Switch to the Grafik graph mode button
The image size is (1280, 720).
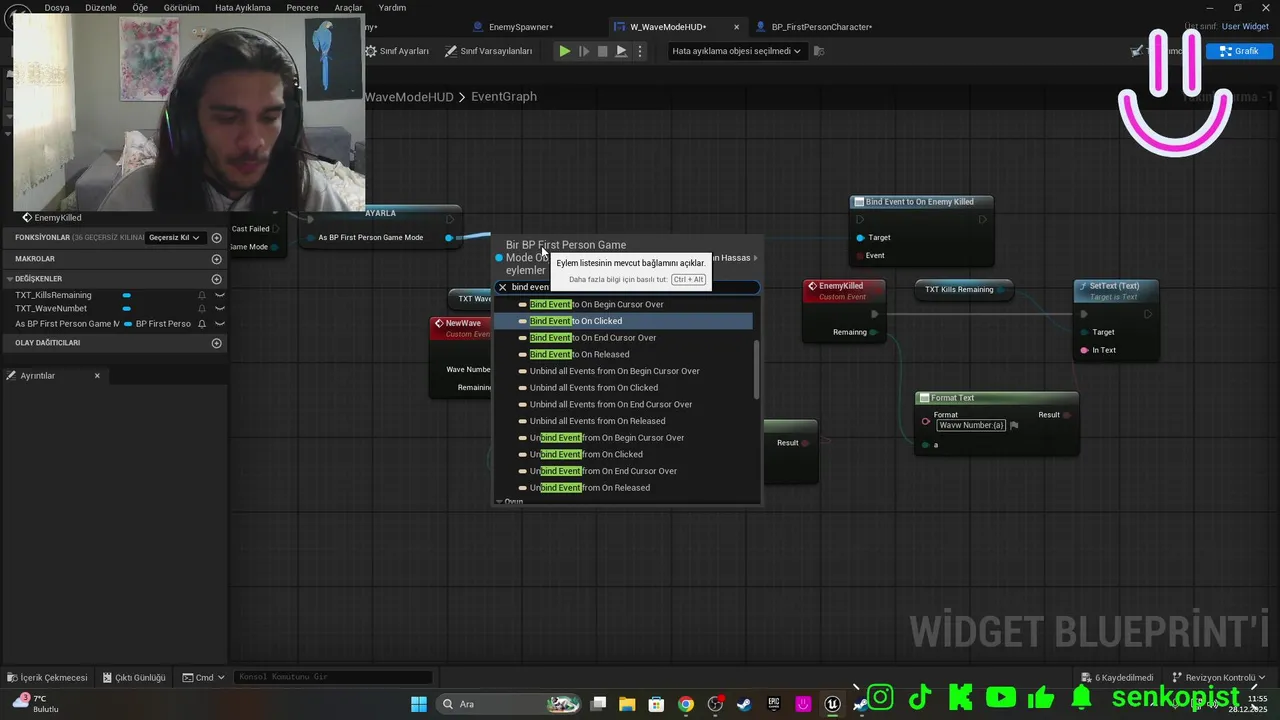[x=1239, y=51]
